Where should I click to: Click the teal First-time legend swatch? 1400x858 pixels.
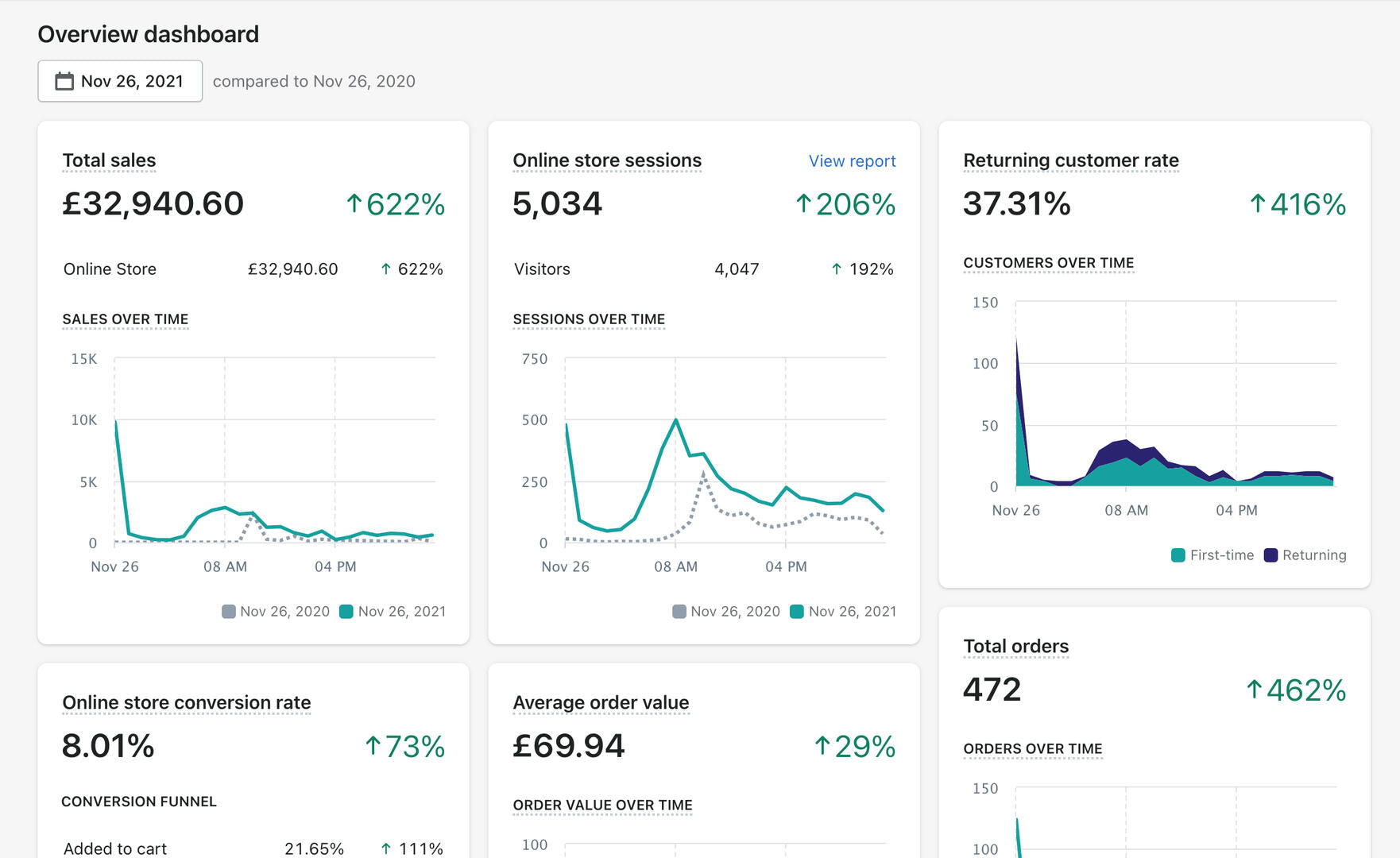(1178, 555)
